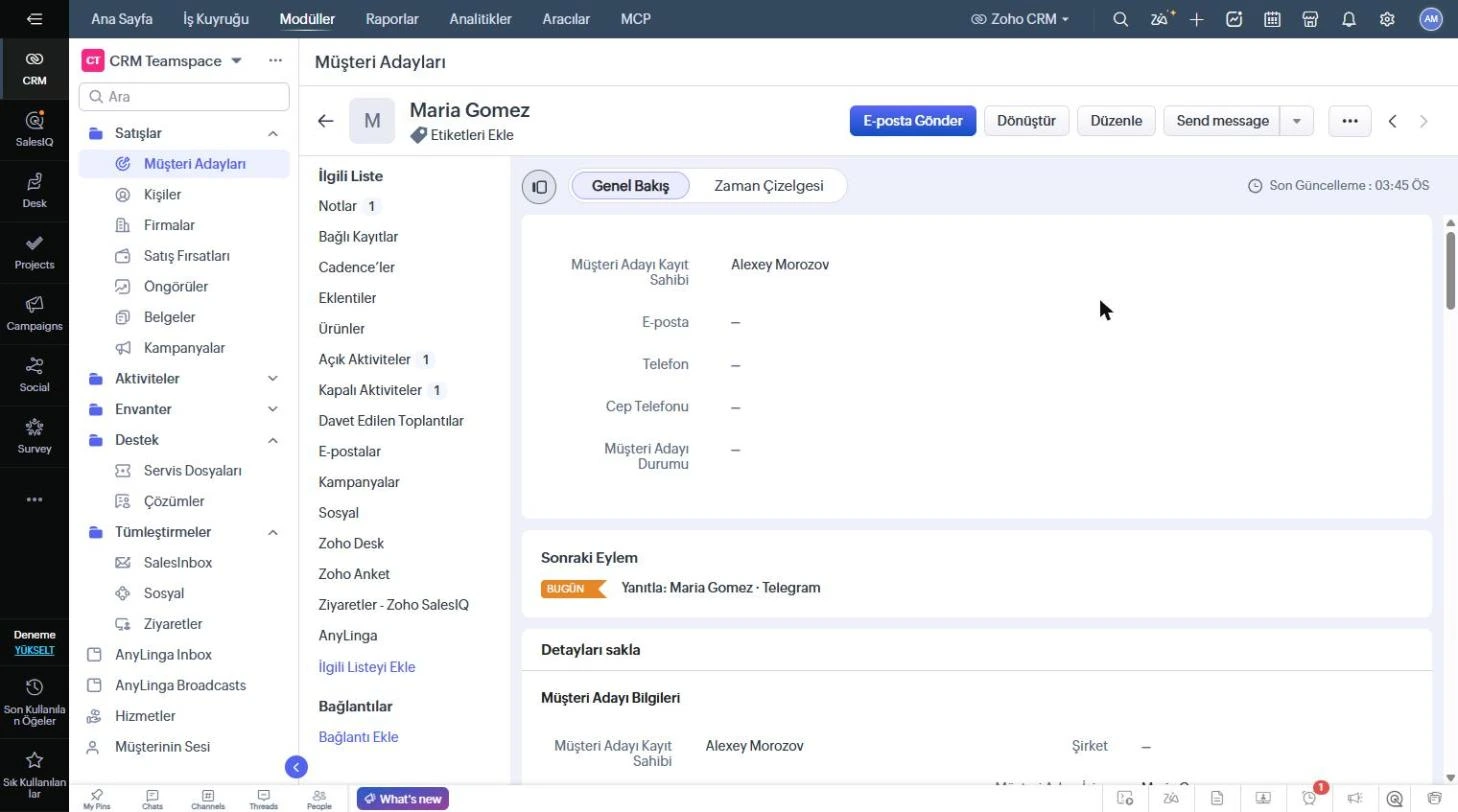This screenshot has width=1458, height=812.
Task: Open My Pins in bottom bar
Action: pyautogui.click(x=96, y=799)
